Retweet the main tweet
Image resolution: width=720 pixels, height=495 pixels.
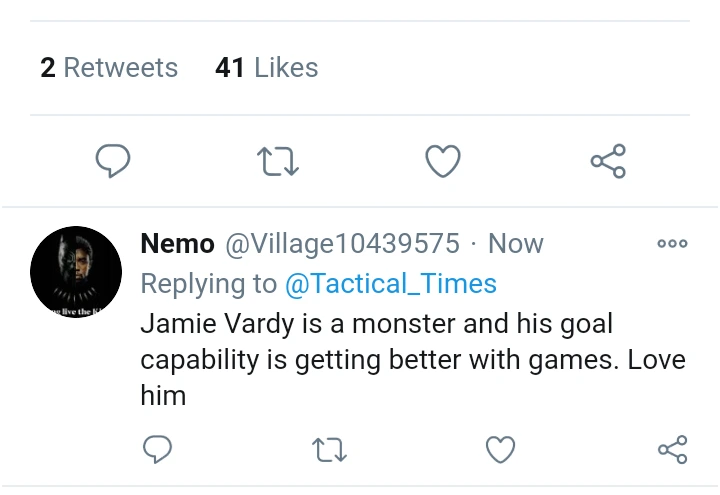tap(277, 161)
